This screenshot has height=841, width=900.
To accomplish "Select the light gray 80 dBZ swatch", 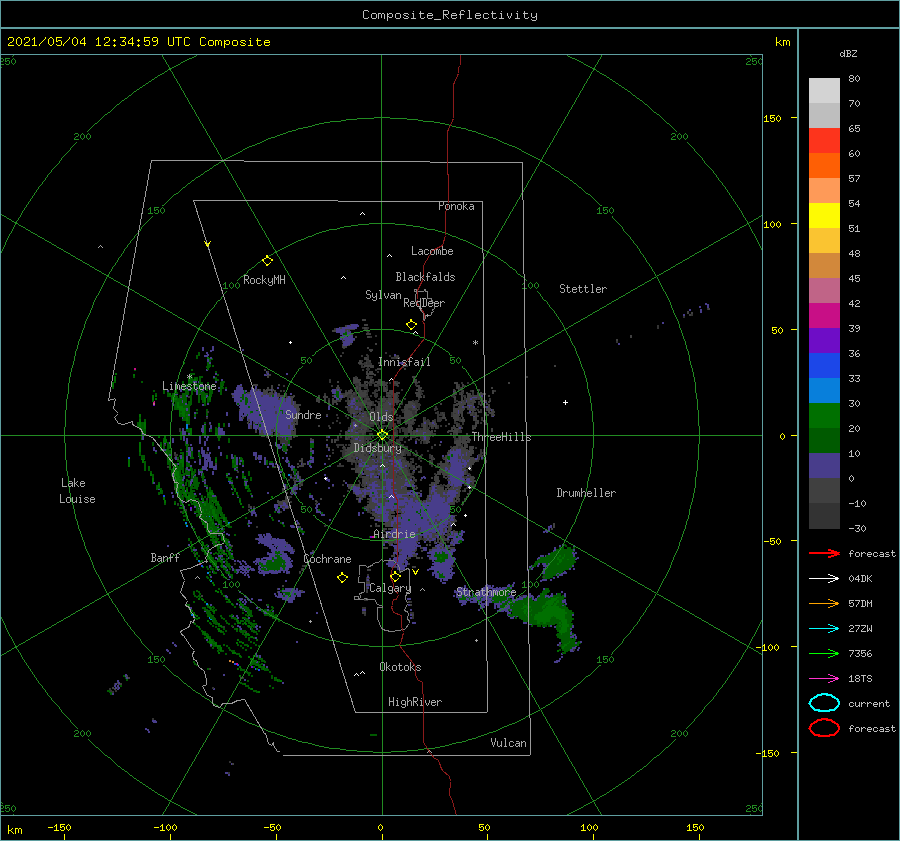I will pos(824,90).
